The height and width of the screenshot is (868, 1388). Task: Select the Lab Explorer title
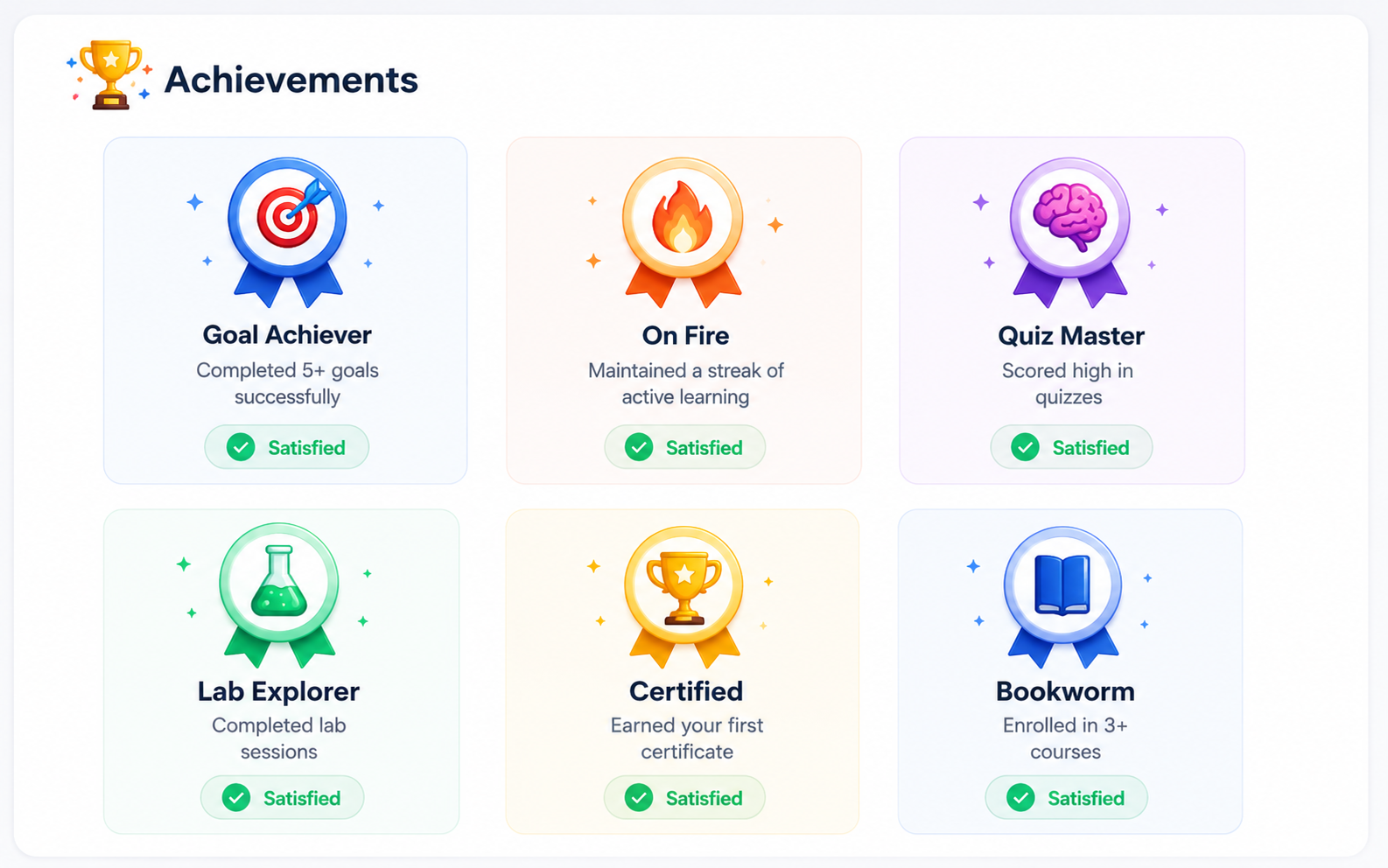click(278, 691)
